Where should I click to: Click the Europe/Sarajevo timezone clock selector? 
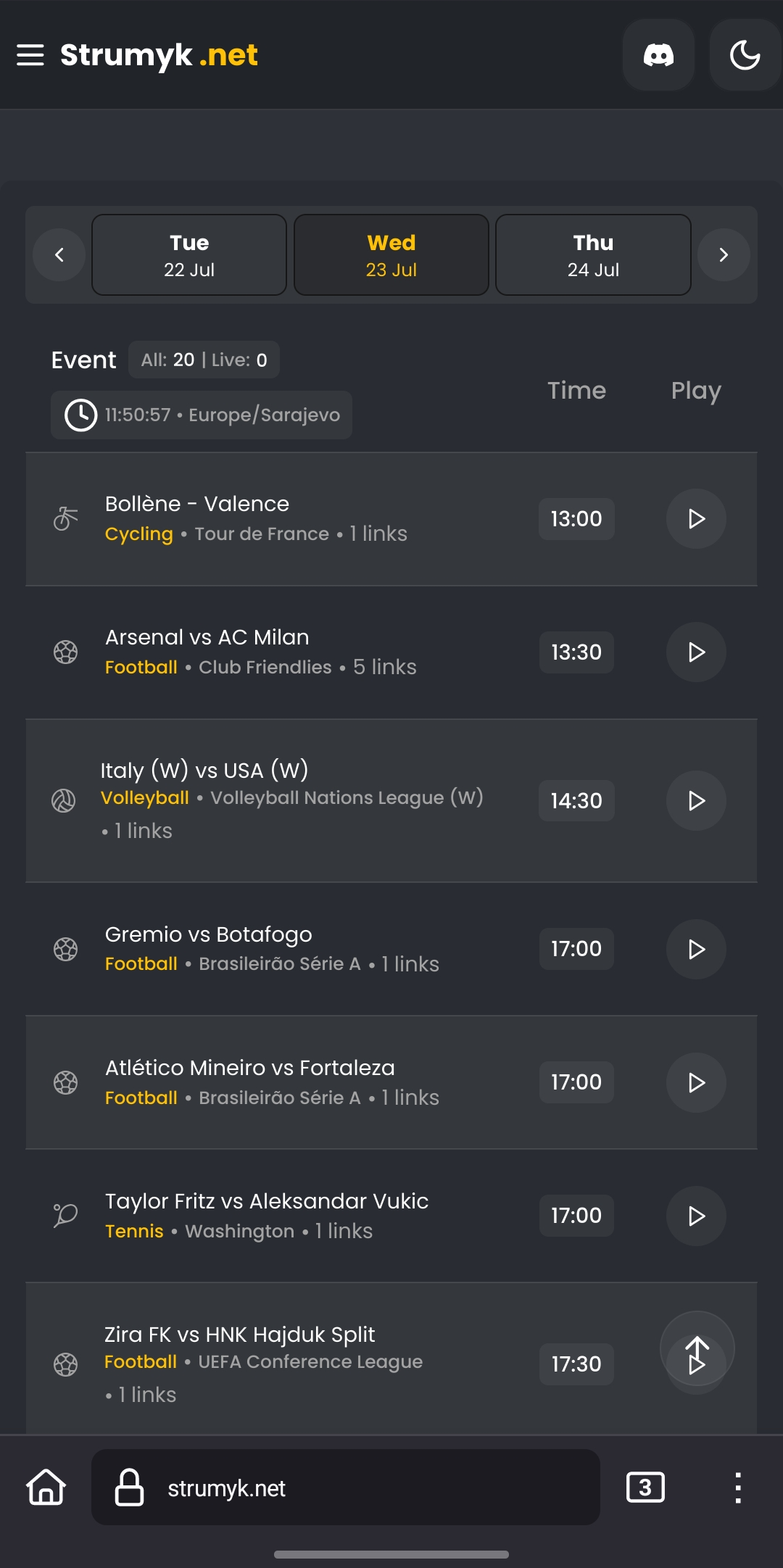point(202,415)
